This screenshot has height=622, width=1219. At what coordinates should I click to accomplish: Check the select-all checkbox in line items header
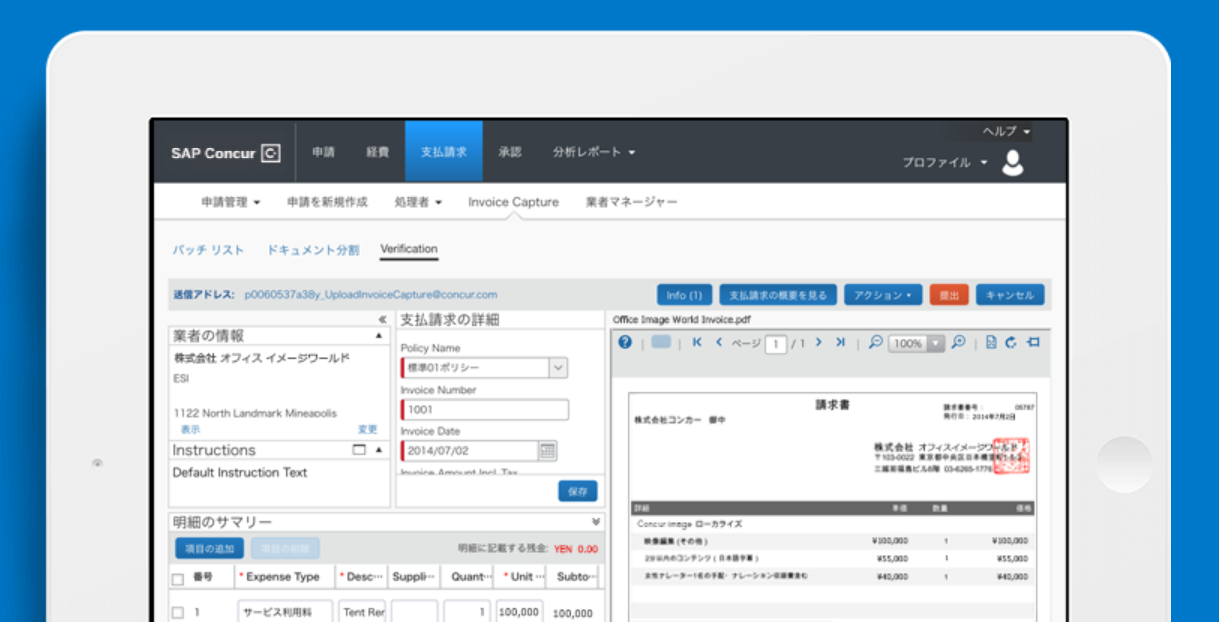click(178, 578)
